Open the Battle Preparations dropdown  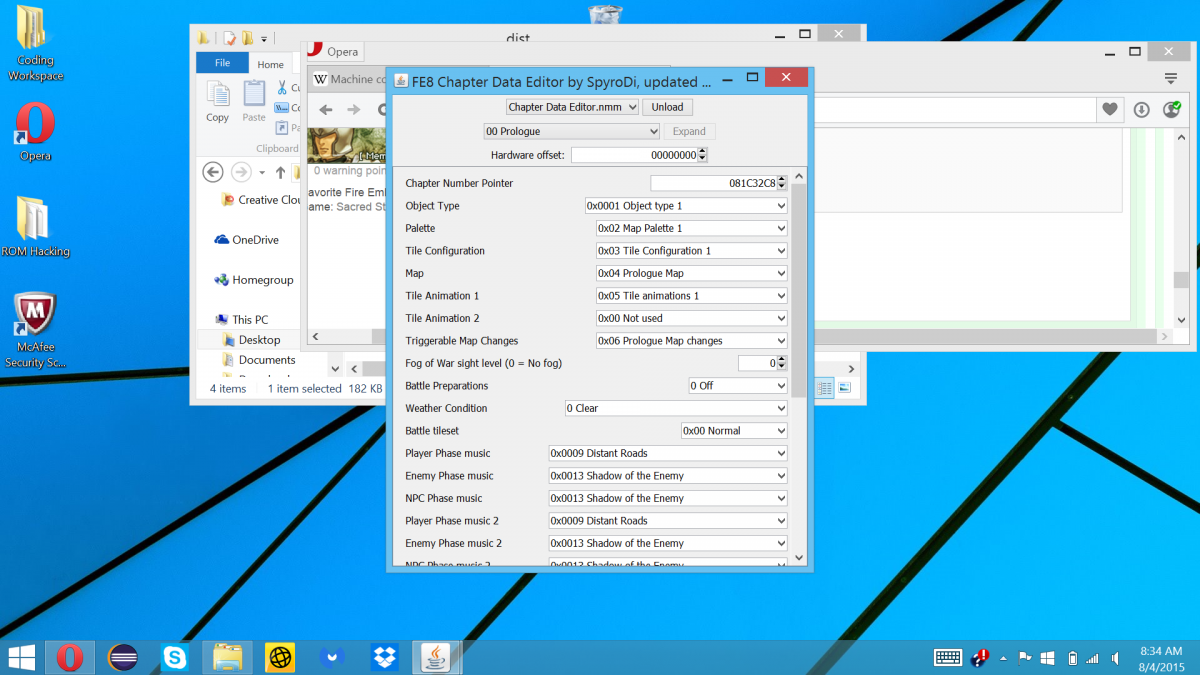point(738,386)
